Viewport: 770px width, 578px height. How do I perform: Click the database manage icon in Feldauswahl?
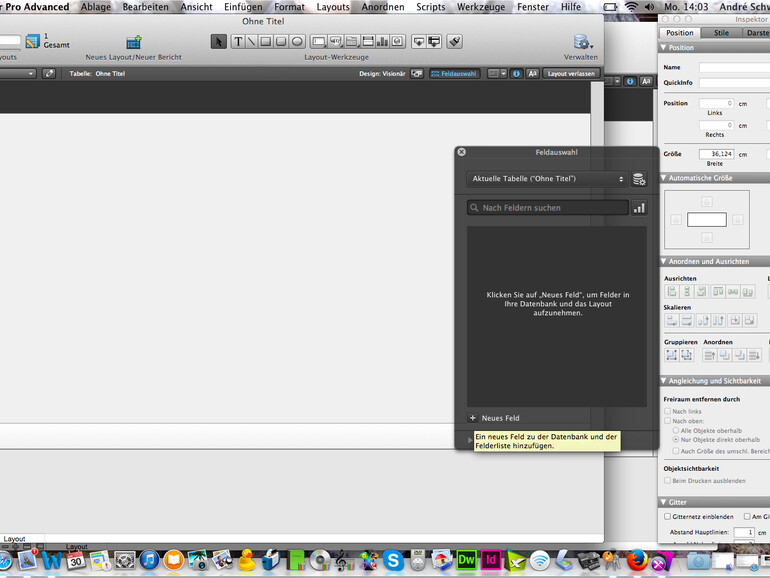click(x=639, y=179)
